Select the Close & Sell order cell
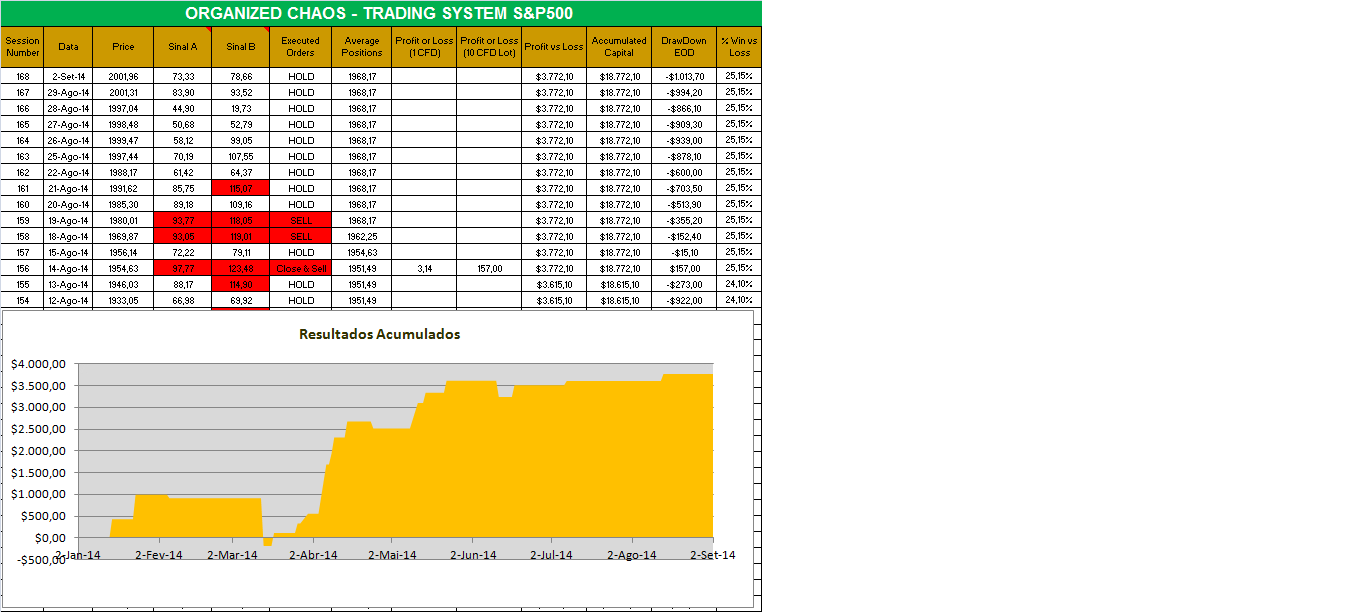The image size is (1360, 612). coord(301,268)
